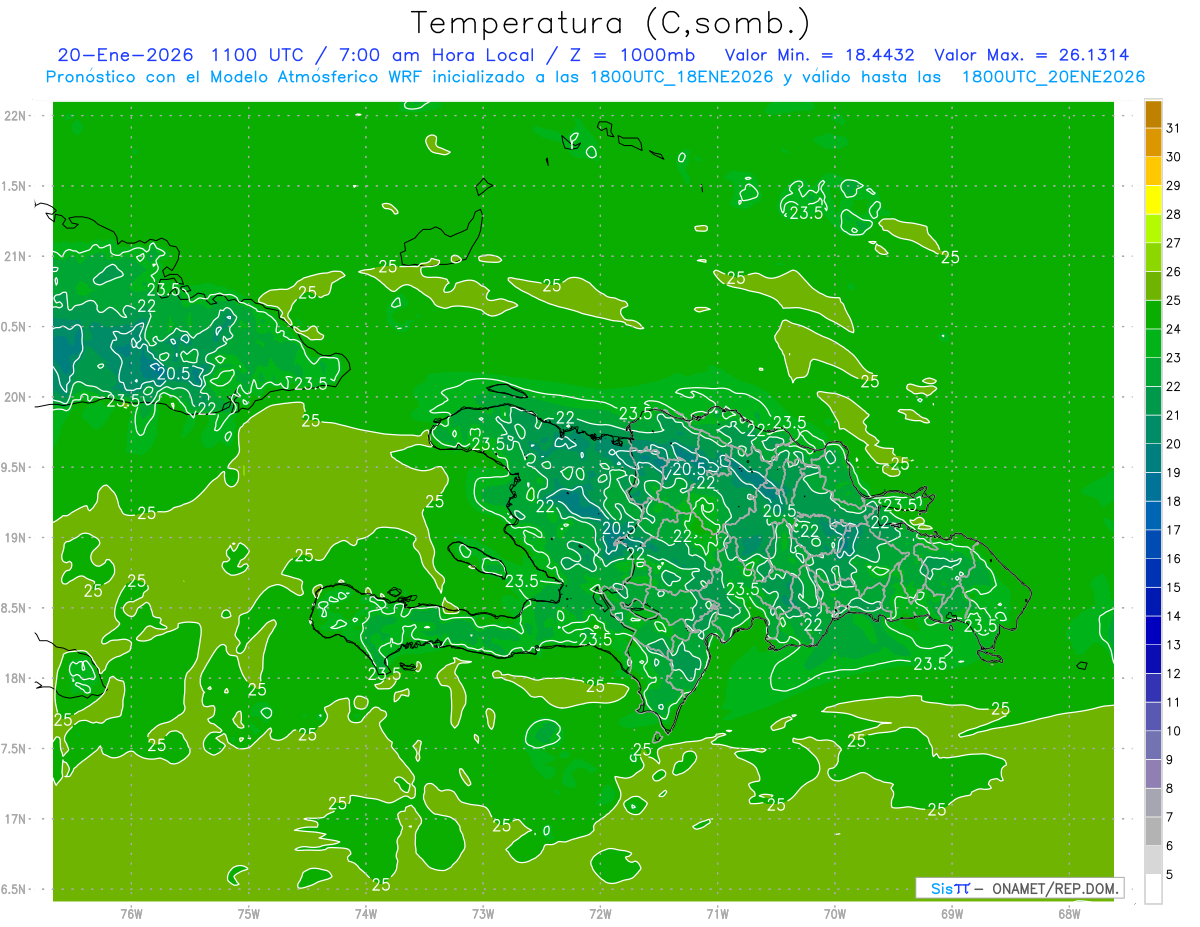Click the '7:00 am Hora Local' text
Screen dimensions: 1200x927
(x=436, y=55)
